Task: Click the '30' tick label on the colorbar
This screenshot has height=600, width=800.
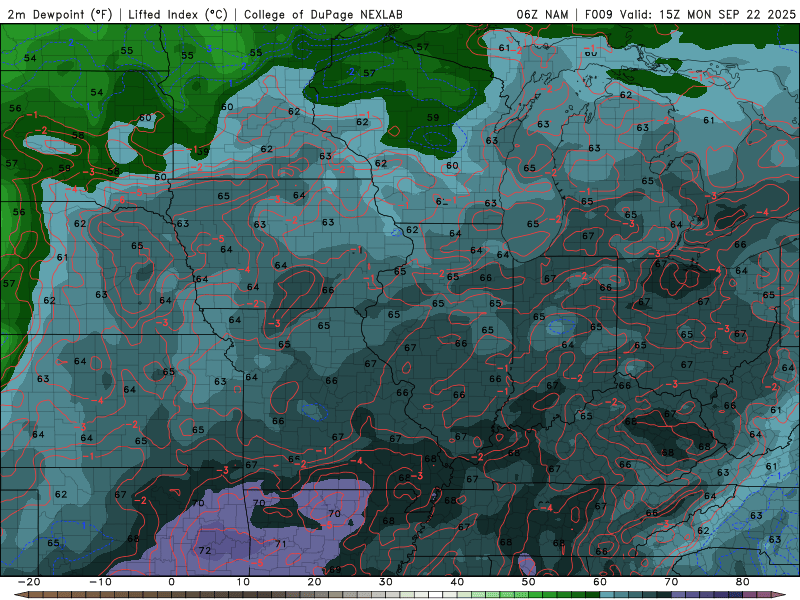Action: coord(386,582)
